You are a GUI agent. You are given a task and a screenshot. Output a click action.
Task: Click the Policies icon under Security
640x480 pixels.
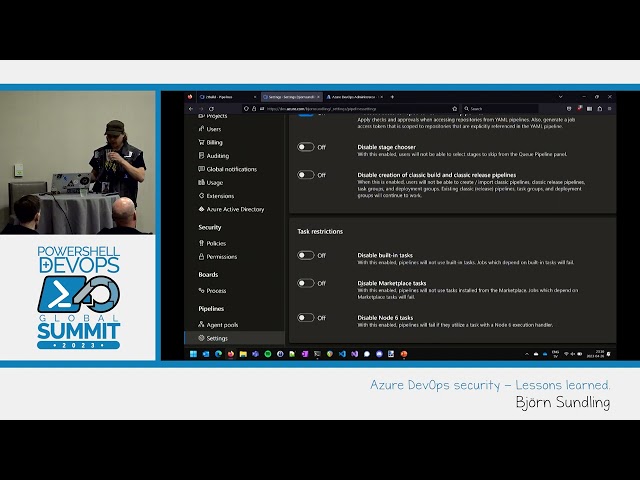(x=201, y=243)
